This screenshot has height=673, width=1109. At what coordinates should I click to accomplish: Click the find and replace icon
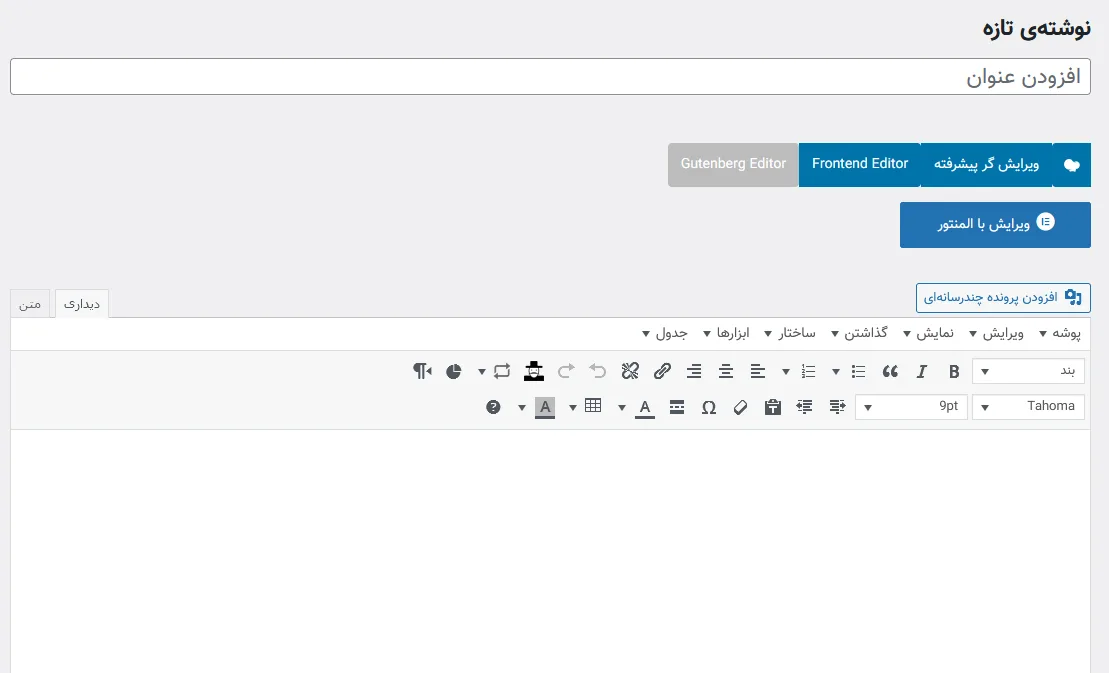point(501,371)
